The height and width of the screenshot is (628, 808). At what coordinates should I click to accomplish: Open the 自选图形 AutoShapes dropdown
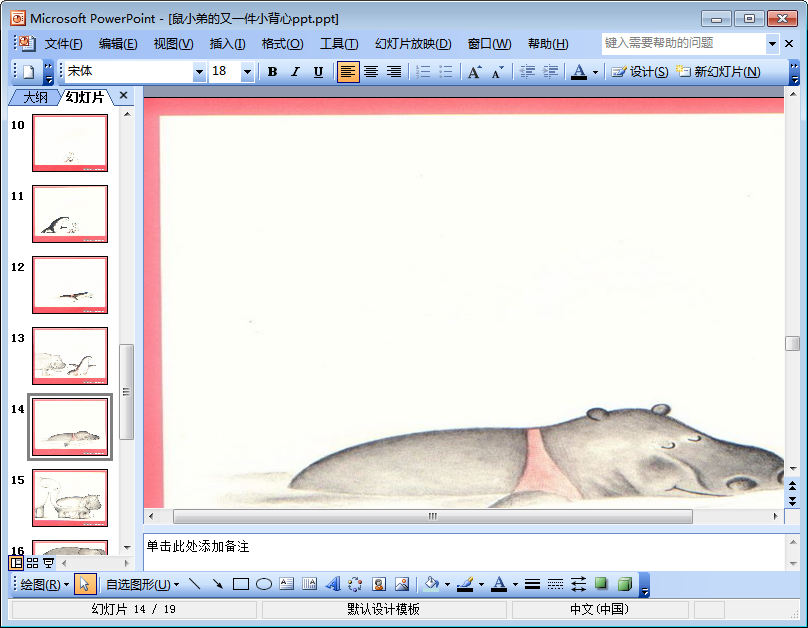[142, 584]
